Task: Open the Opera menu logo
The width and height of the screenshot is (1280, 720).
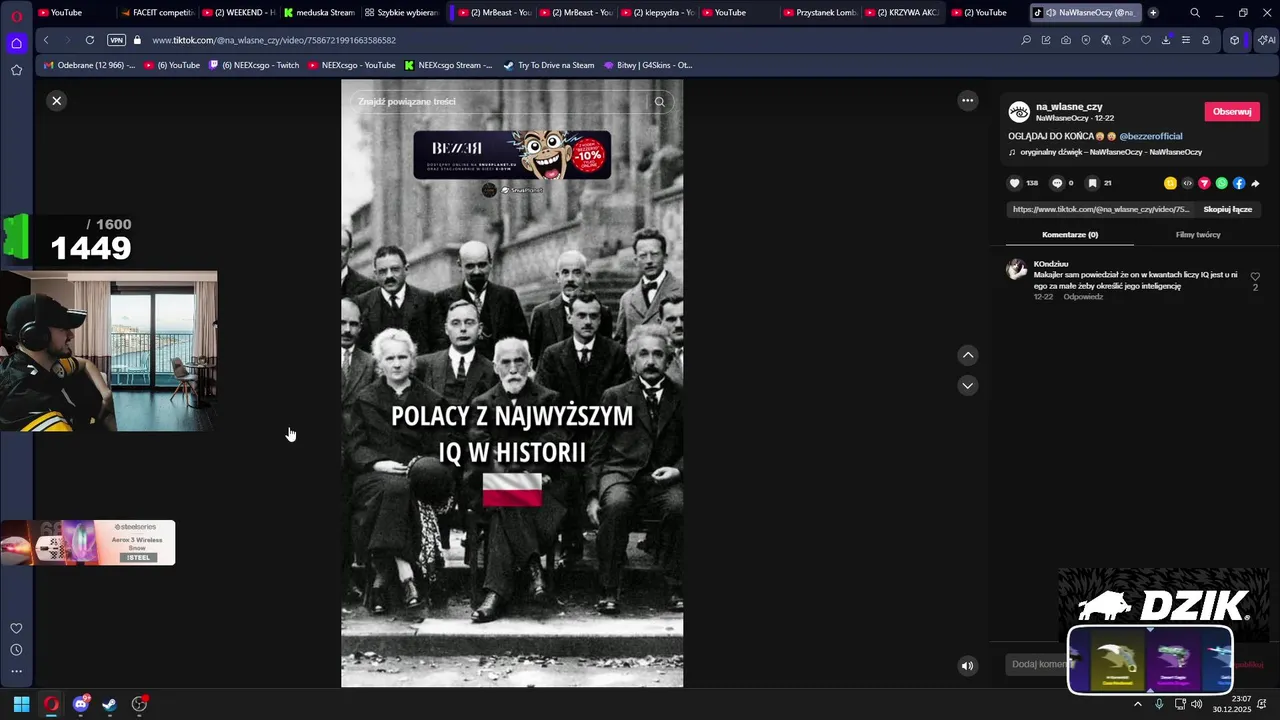Action: pyautogui.click(x=16, y=16)
